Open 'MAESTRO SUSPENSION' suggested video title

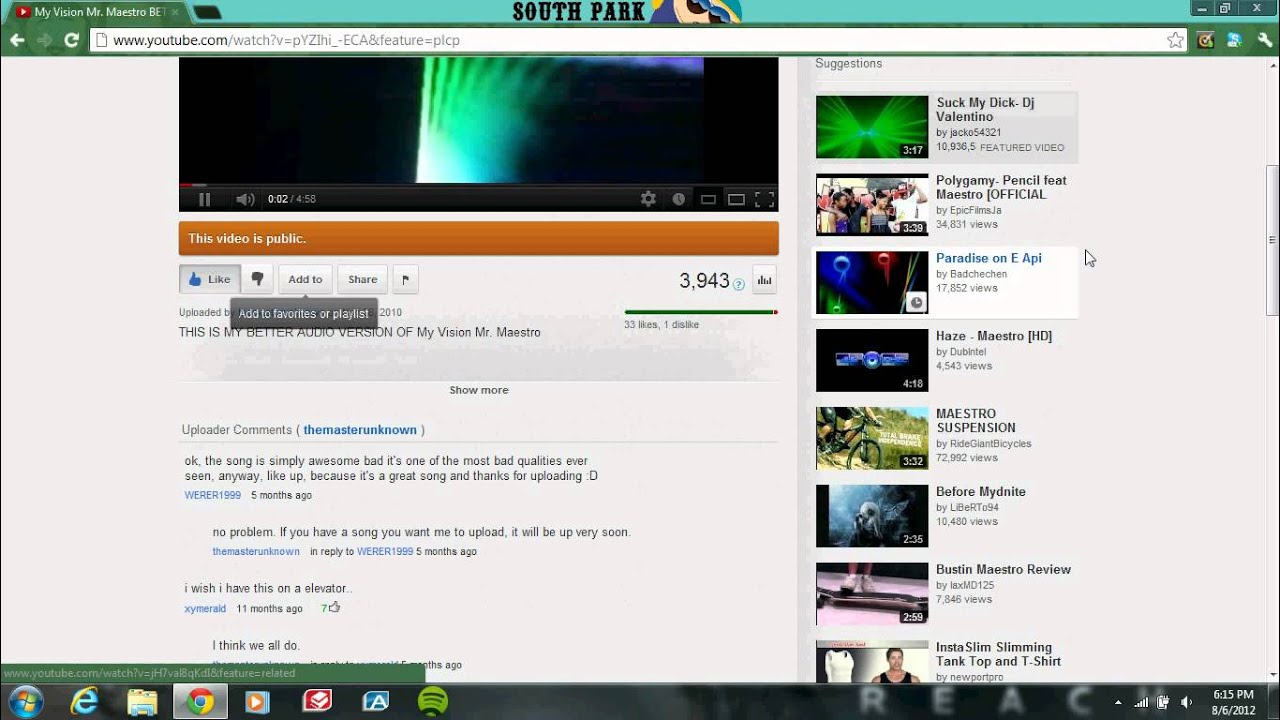(976, 421)
